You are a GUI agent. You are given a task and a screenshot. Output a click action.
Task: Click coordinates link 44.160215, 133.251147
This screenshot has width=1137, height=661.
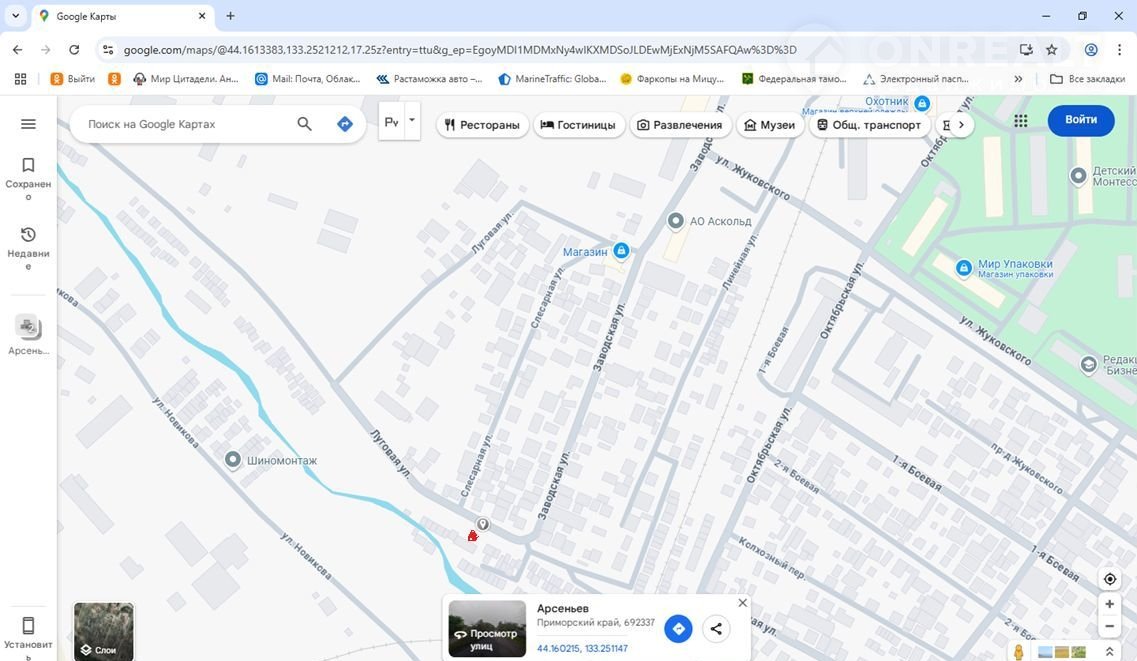click(x=582, y=649)
